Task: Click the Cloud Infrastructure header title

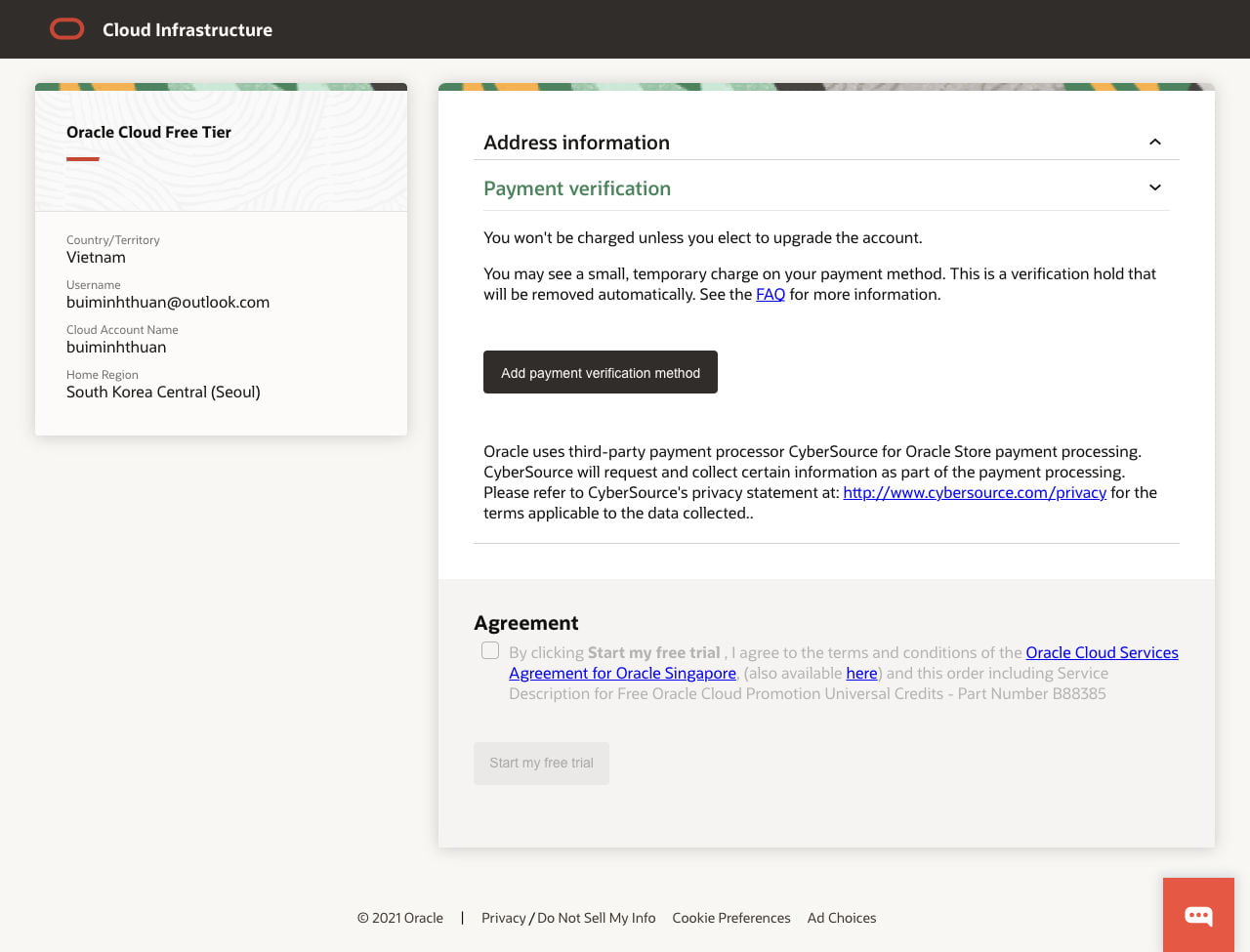Action: (187, 29)
